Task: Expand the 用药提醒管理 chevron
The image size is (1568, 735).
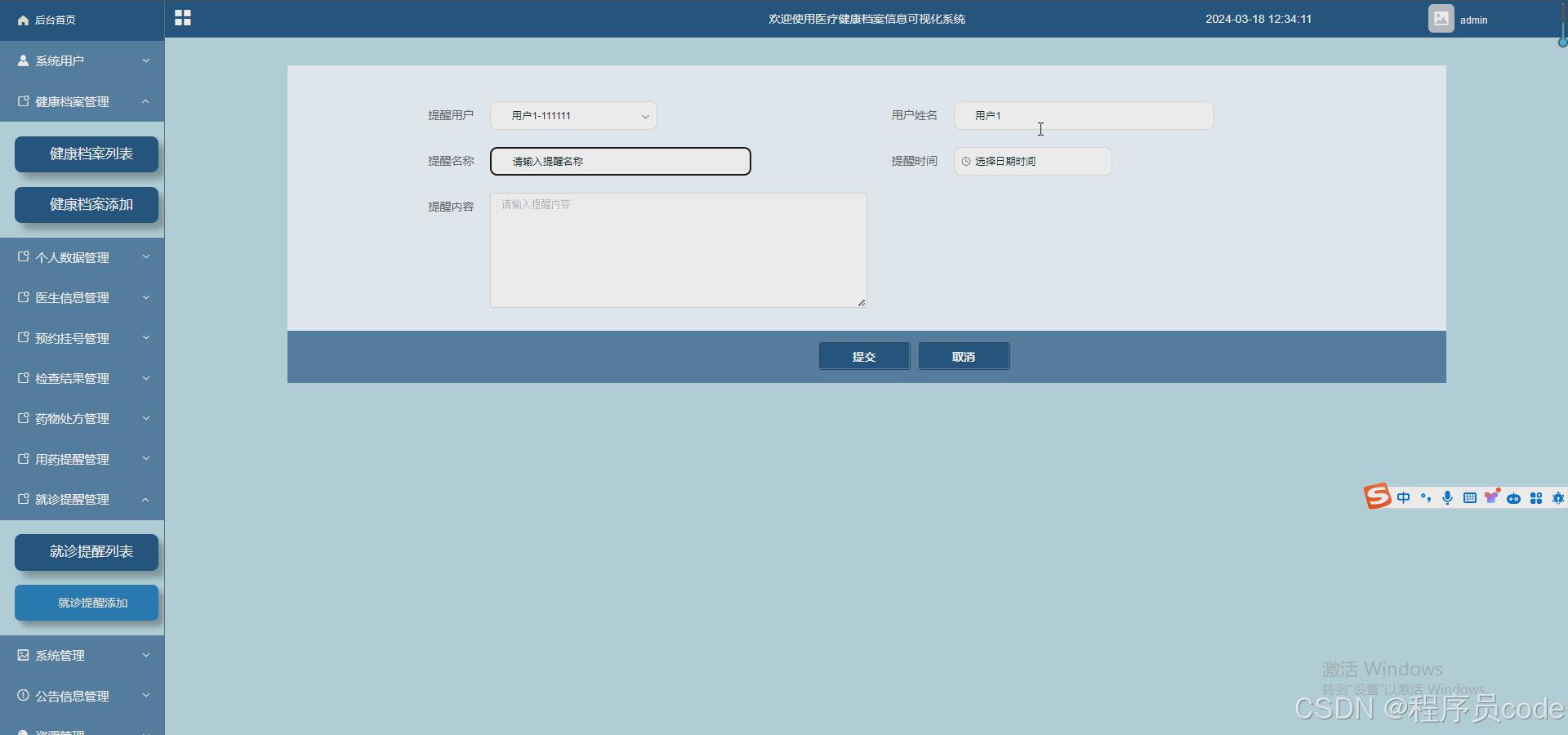Action: 146,459
